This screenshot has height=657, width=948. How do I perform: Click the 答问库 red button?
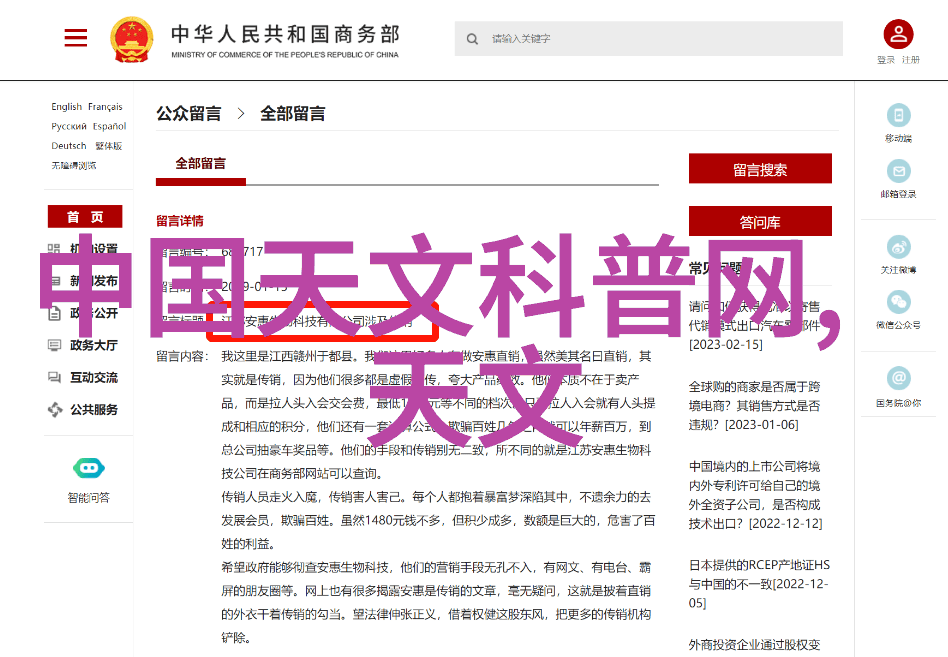tap(760, 221)
